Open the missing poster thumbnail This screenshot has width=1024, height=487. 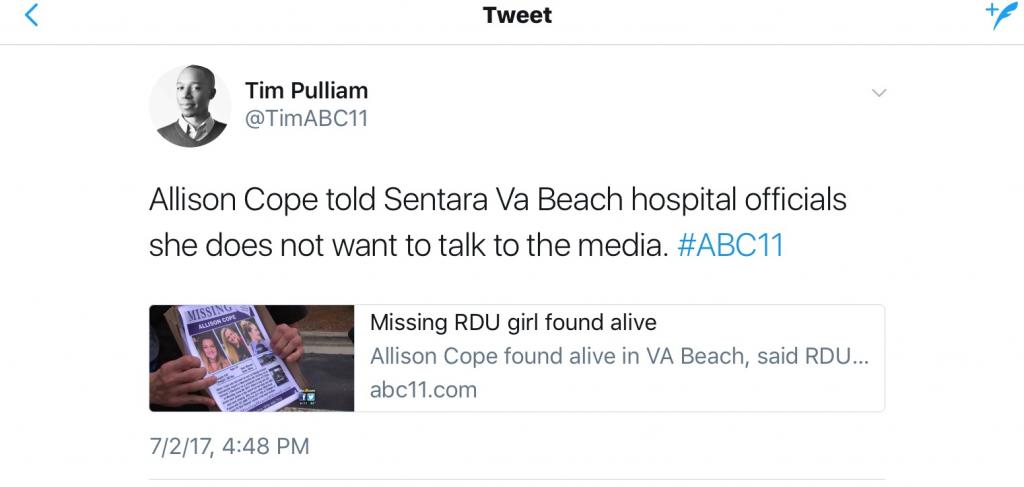point(251,358)
